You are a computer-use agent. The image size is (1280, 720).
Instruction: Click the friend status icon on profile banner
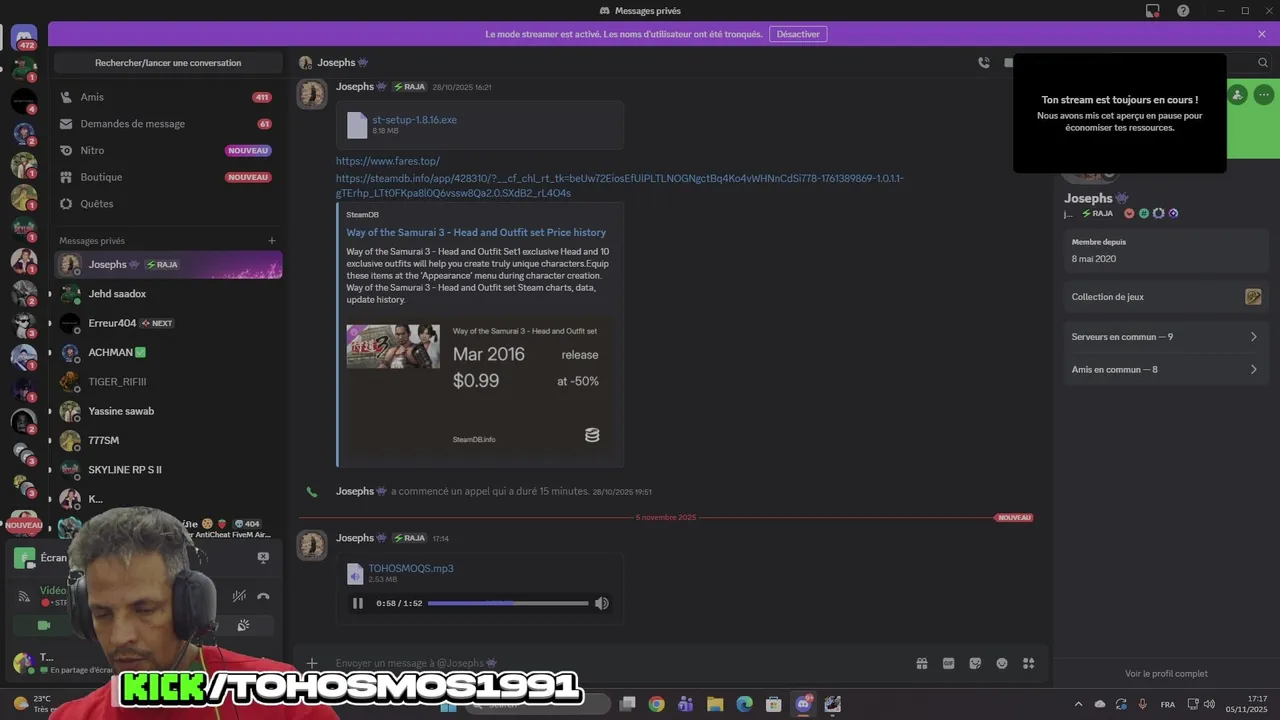[x=1238, y=95]
